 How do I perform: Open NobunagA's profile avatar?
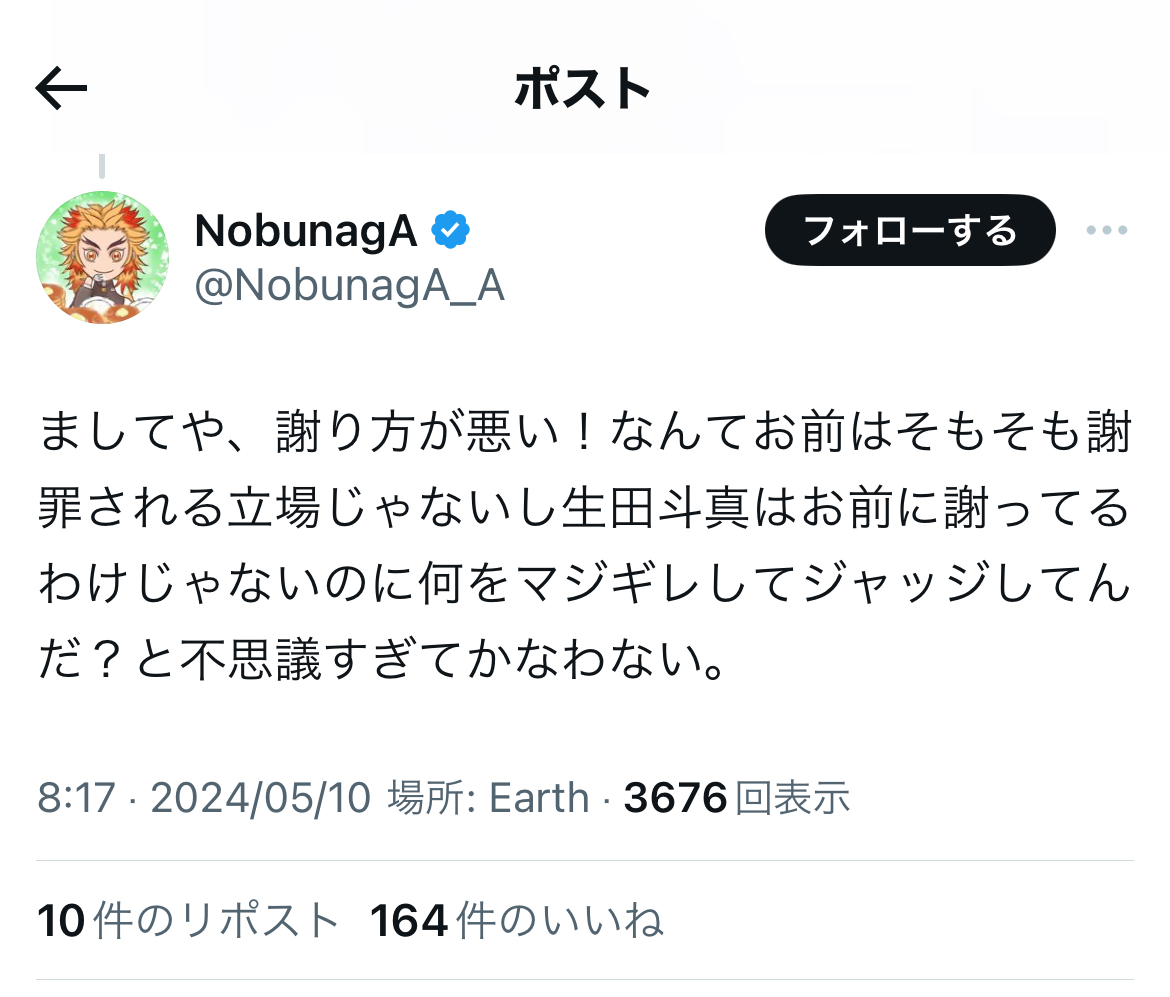point(102,257)
